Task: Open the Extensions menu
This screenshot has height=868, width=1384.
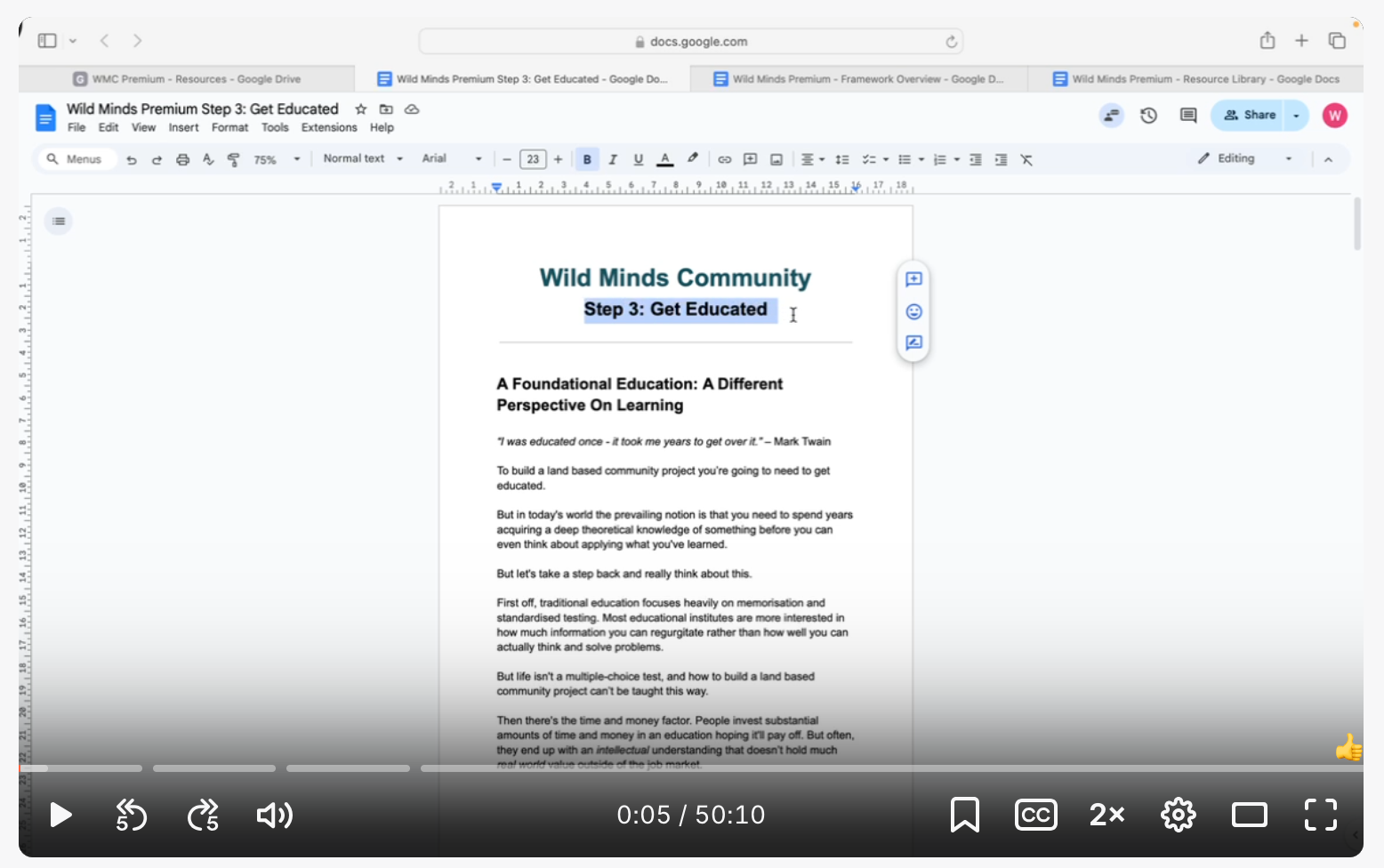Action: coord(329,128)
